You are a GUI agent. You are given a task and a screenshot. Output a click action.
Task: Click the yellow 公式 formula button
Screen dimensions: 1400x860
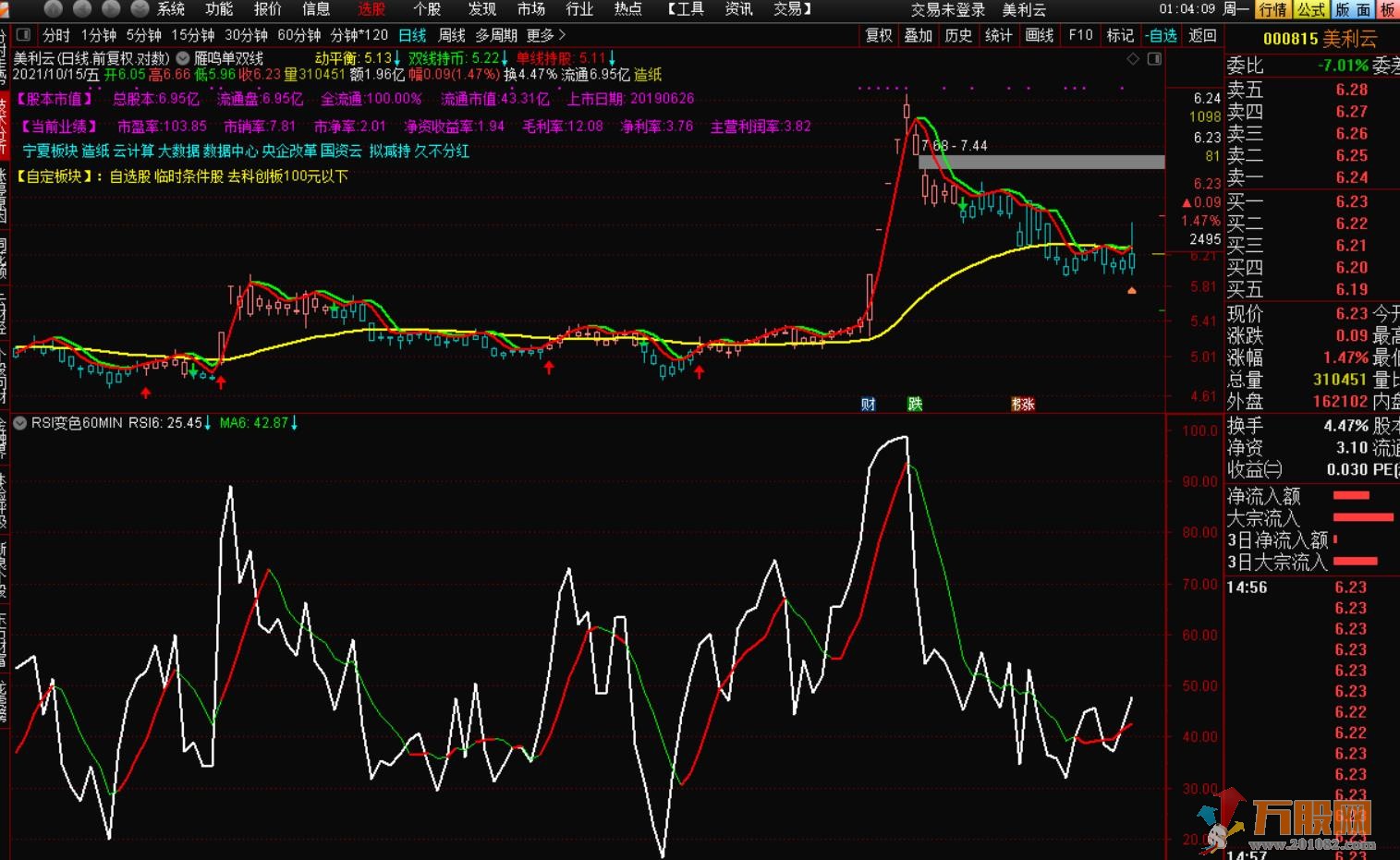1310,9
